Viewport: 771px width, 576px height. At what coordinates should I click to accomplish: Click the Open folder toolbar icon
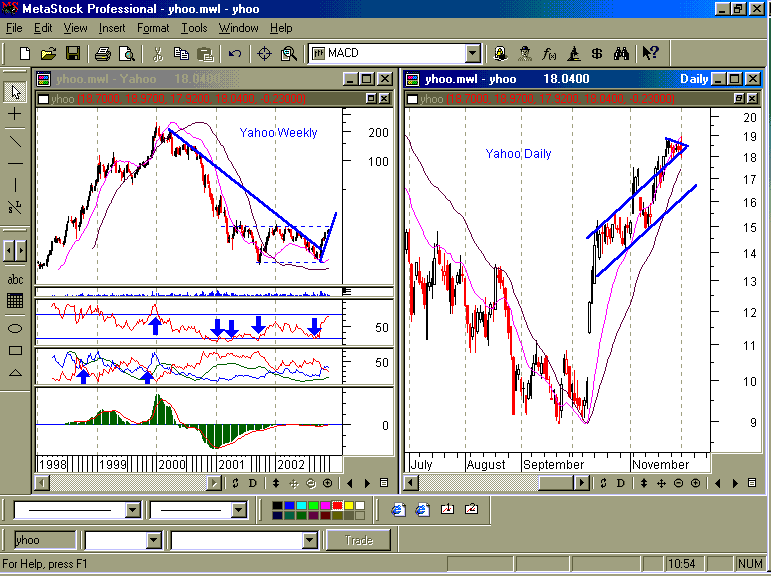48,53
